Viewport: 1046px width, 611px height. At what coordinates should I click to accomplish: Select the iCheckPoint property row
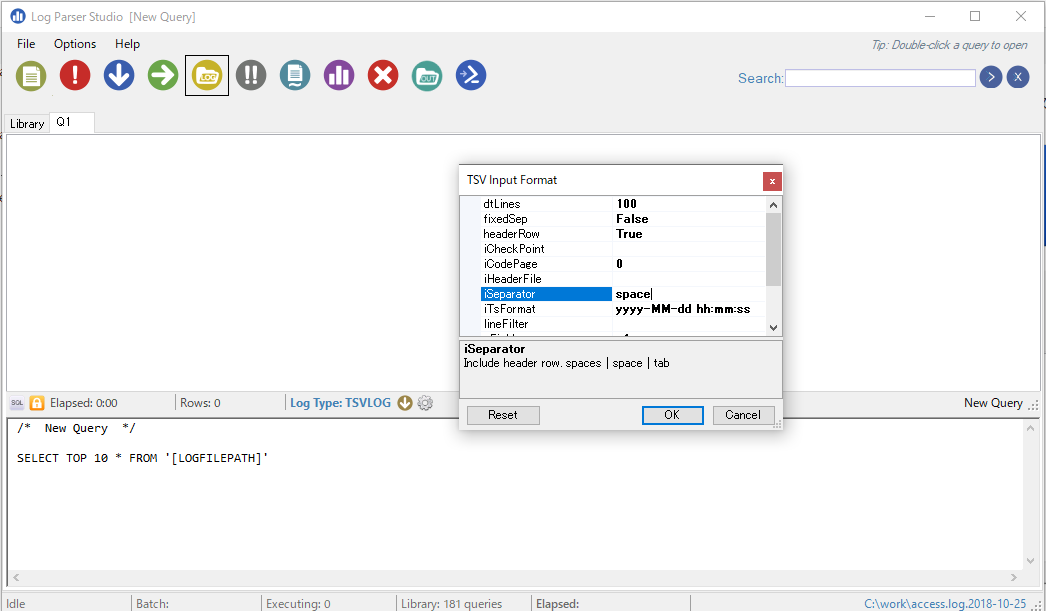[622, 249]
